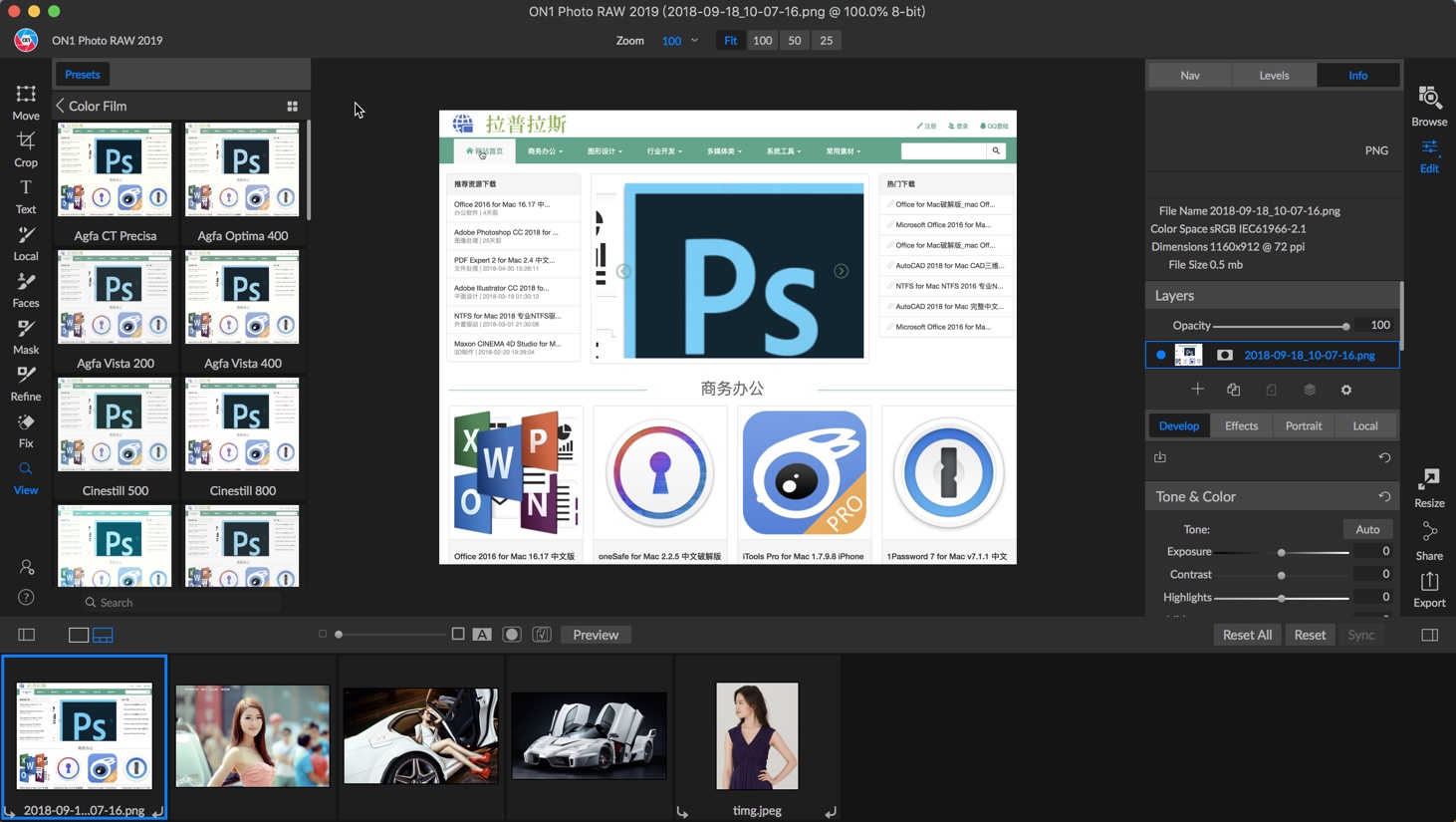Apply the Agfa CT Precisa preset
Screen dimensions: 1456x822
pos(116,181)
